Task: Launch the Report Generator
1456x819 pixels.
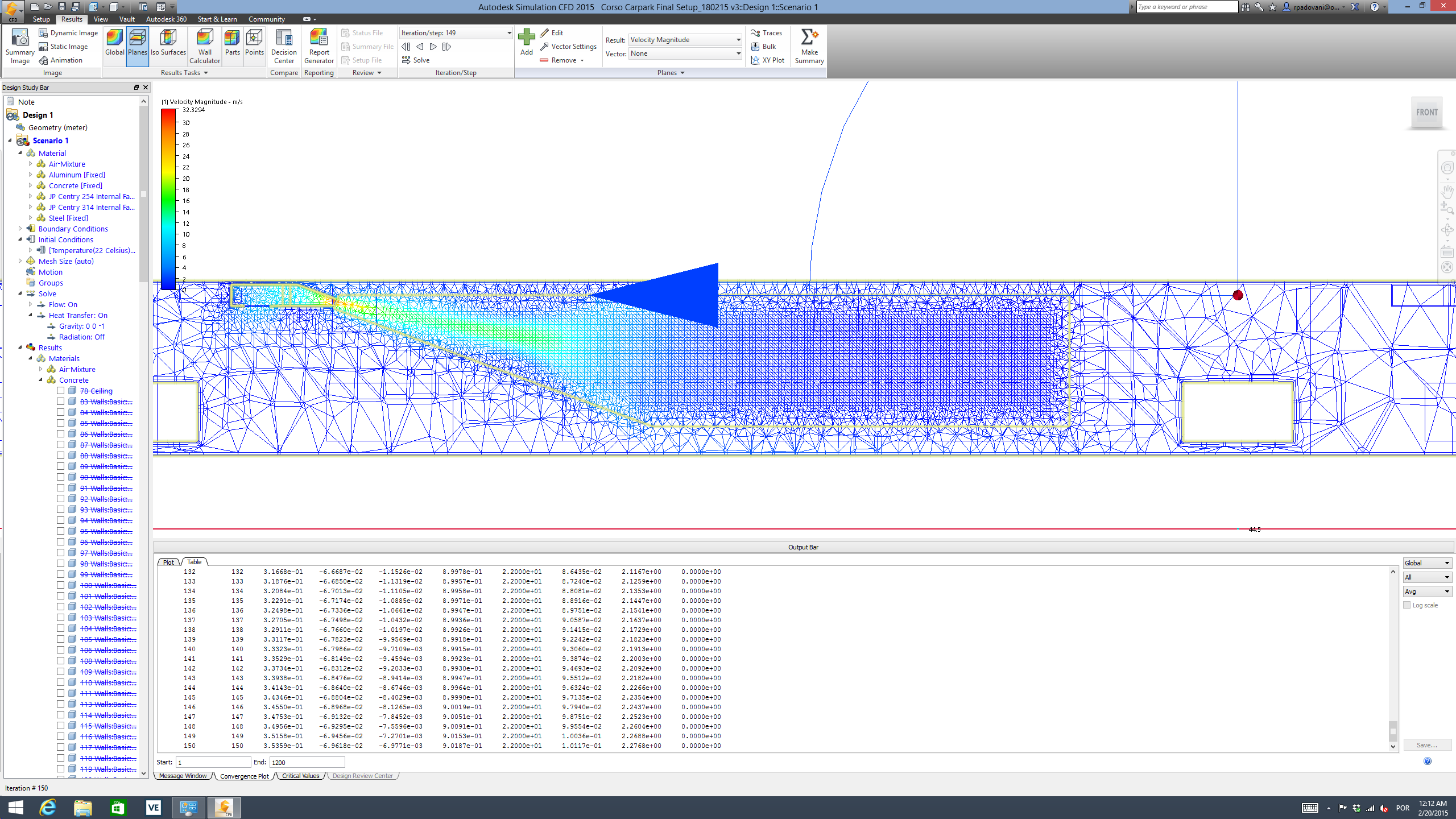Action: (318, 45)
